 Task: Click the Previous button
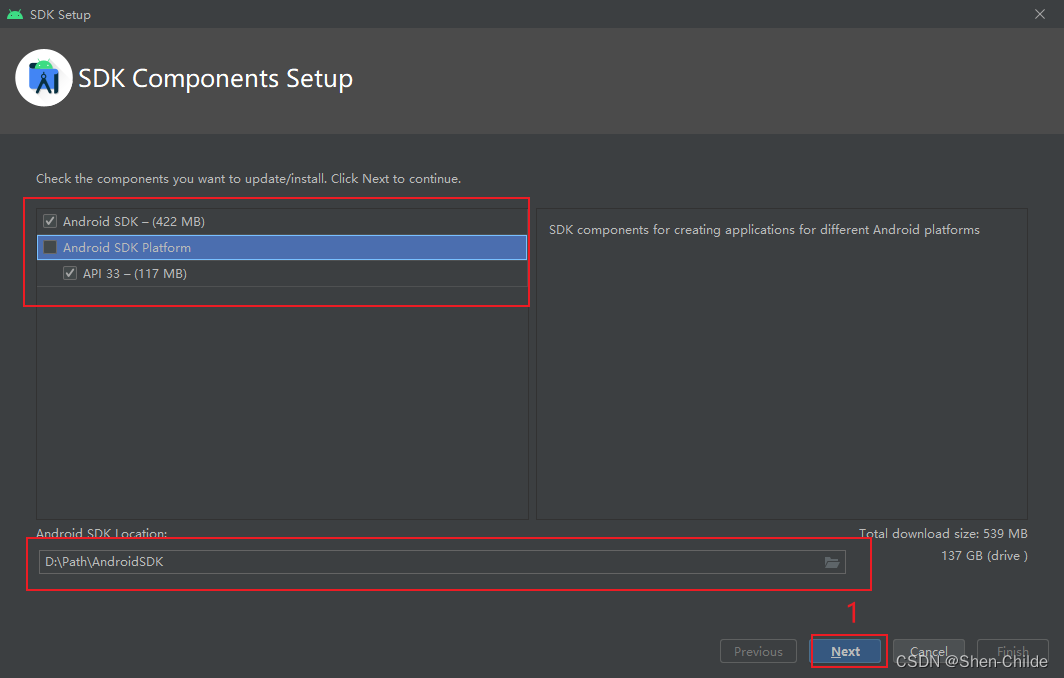click(758, 652)
